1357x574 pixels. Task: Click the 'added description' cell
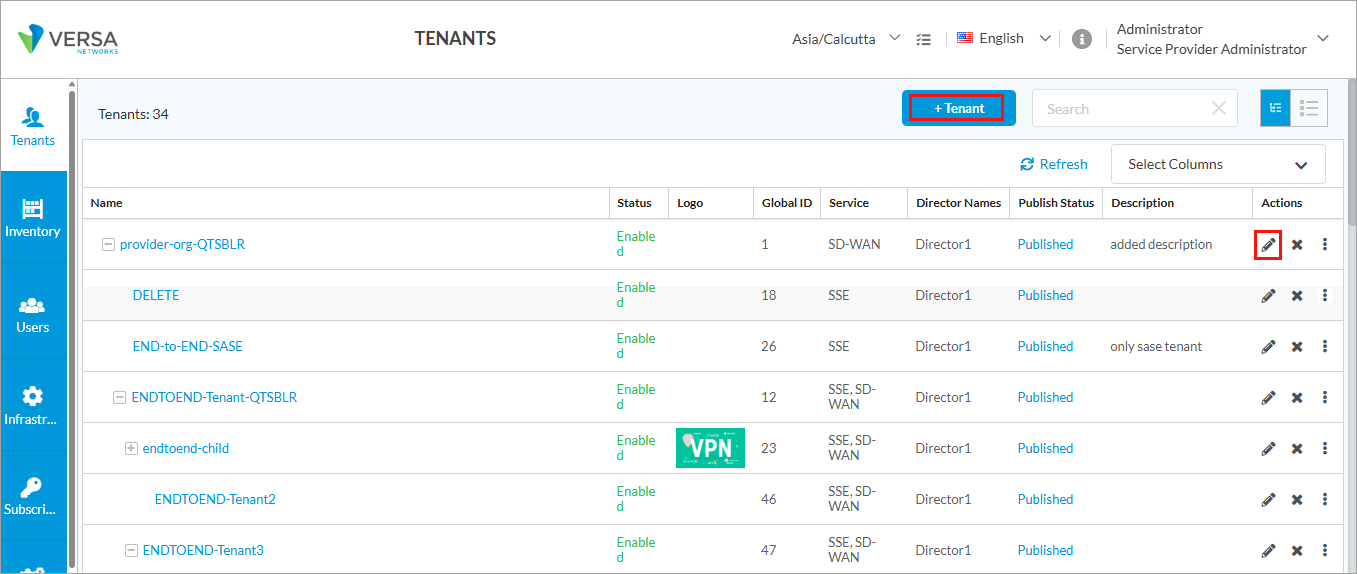click(1161, 244)
